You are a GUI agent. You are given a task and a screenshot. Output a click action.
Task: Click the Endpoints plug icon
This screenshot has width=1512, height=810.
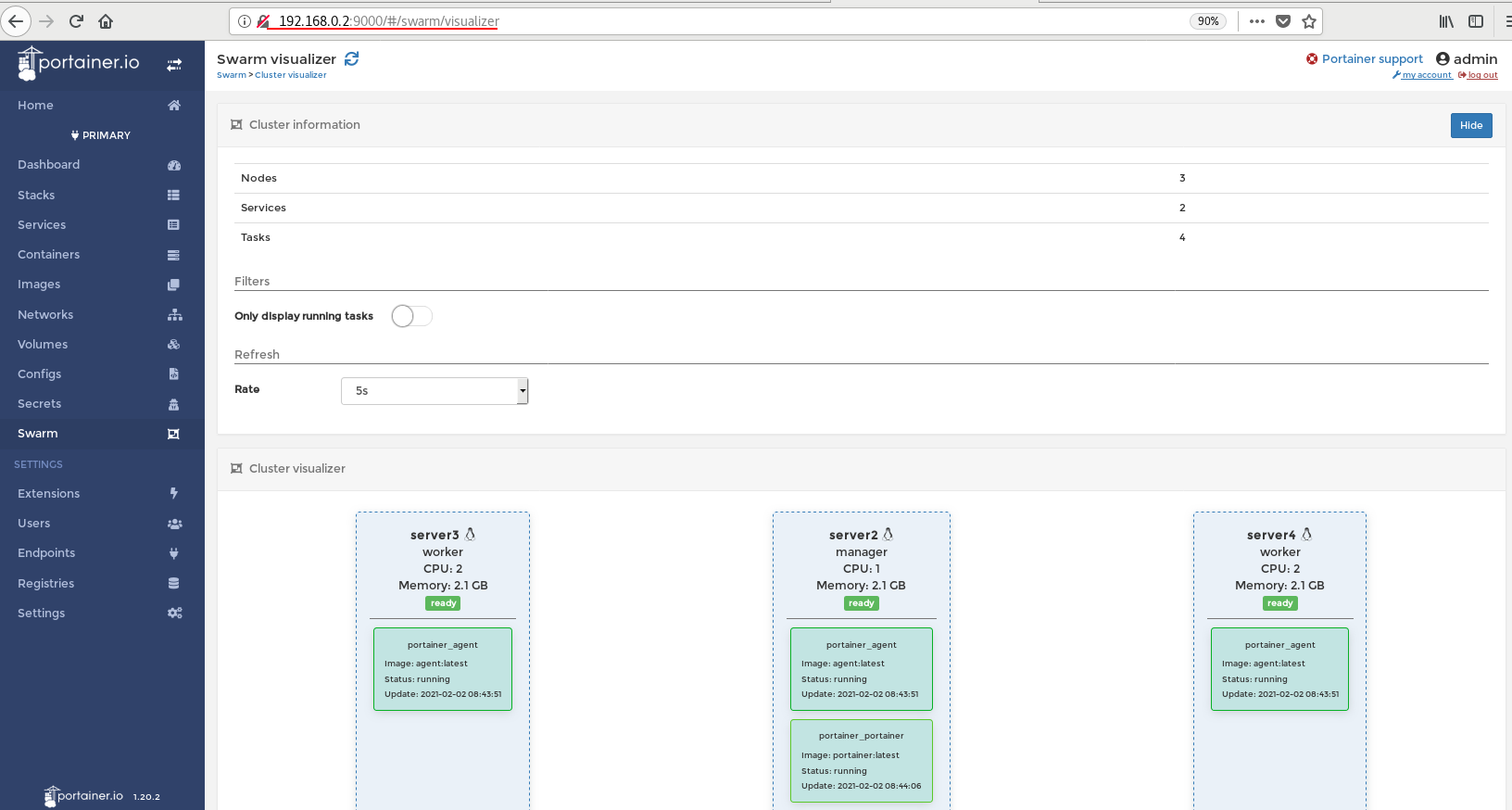point(174,553)
